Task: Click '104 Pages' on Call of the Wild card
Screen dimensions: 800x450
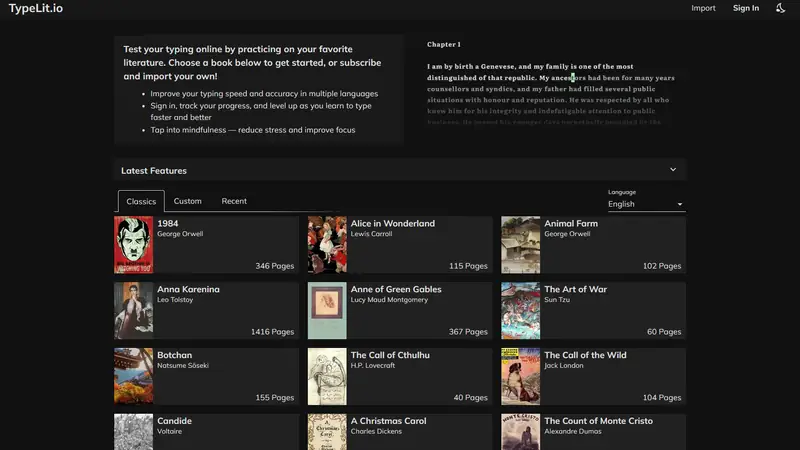Action: click(x=662, y=397)
